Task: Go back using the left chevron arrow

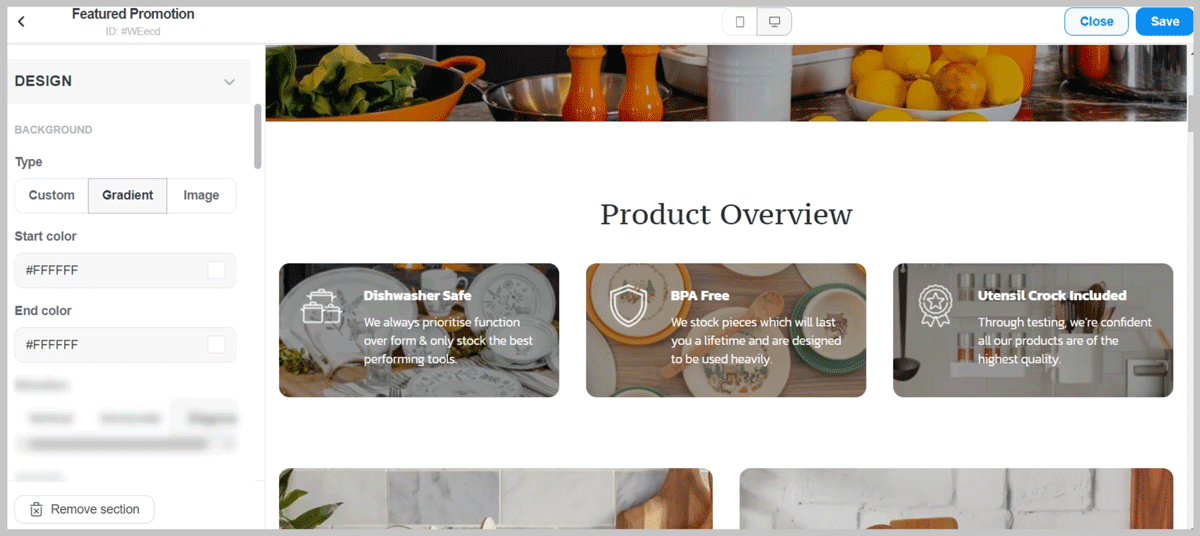Action: coord(21,21)
